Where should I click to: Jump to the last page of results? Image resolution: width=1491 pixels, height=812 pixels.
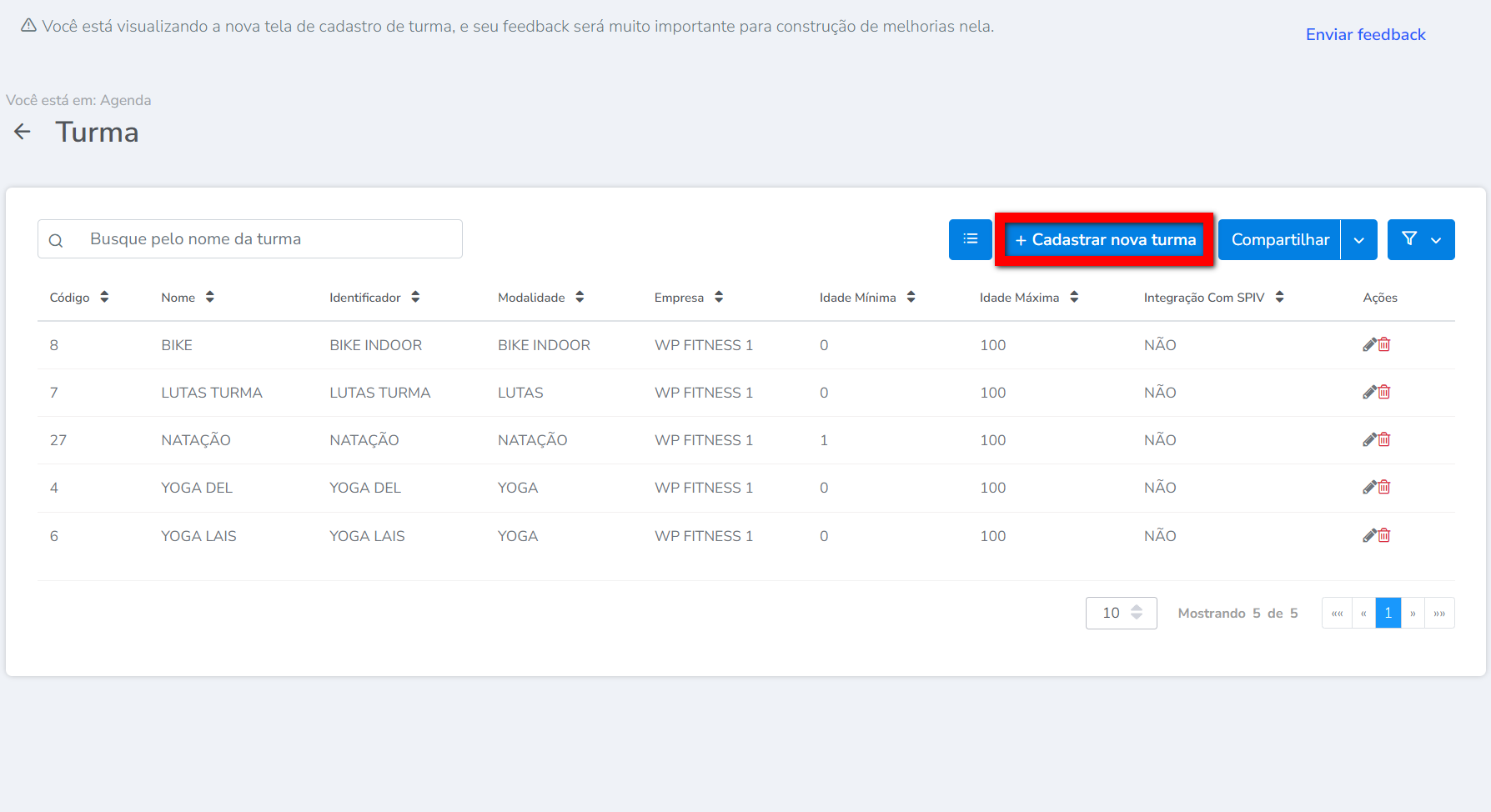tap(1439, 613)
